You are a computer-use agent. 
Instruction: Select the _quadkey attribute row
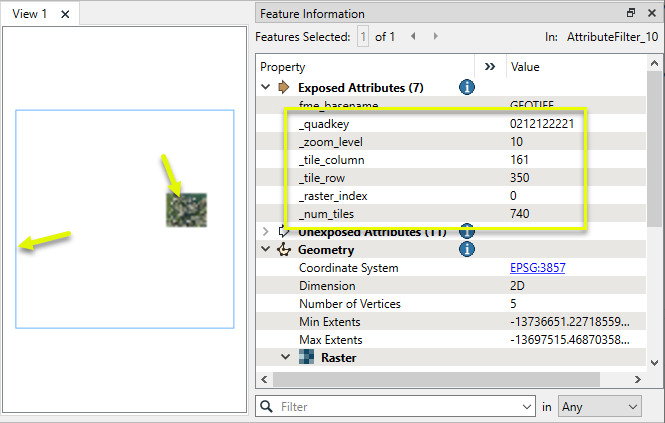400,124
